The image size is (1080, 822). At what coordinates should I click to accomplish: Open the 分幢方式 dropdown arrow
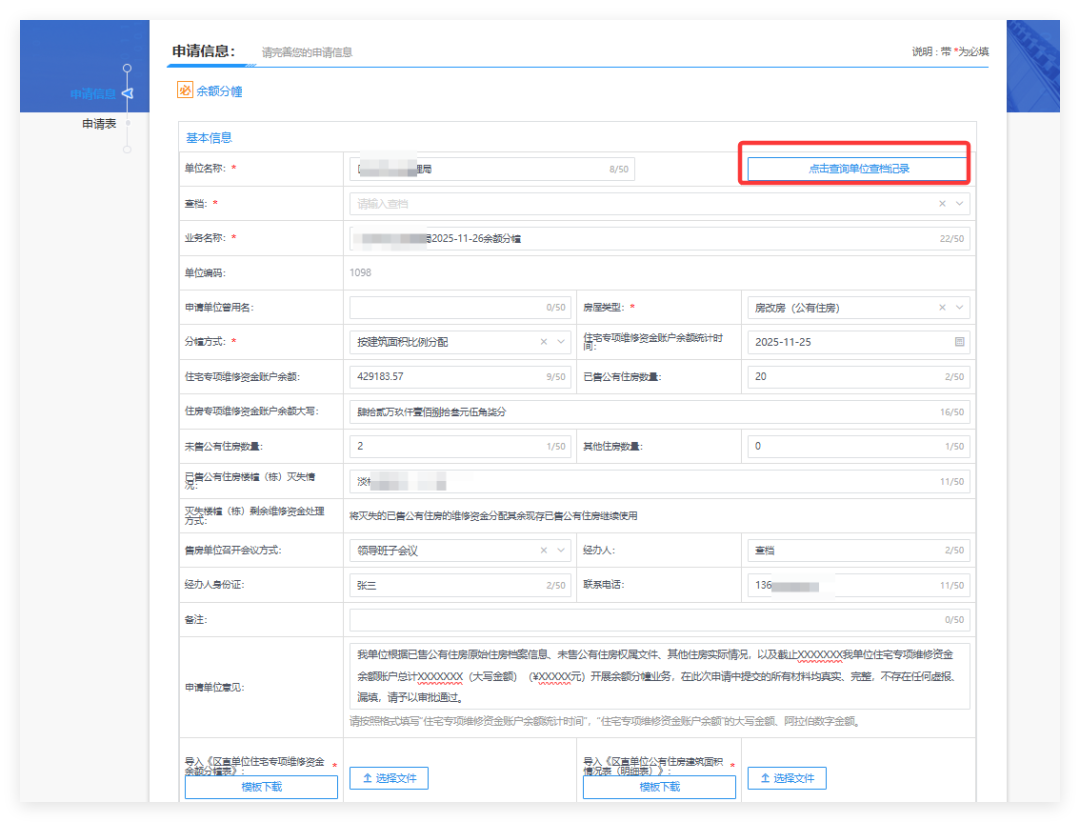coord(562,342)
